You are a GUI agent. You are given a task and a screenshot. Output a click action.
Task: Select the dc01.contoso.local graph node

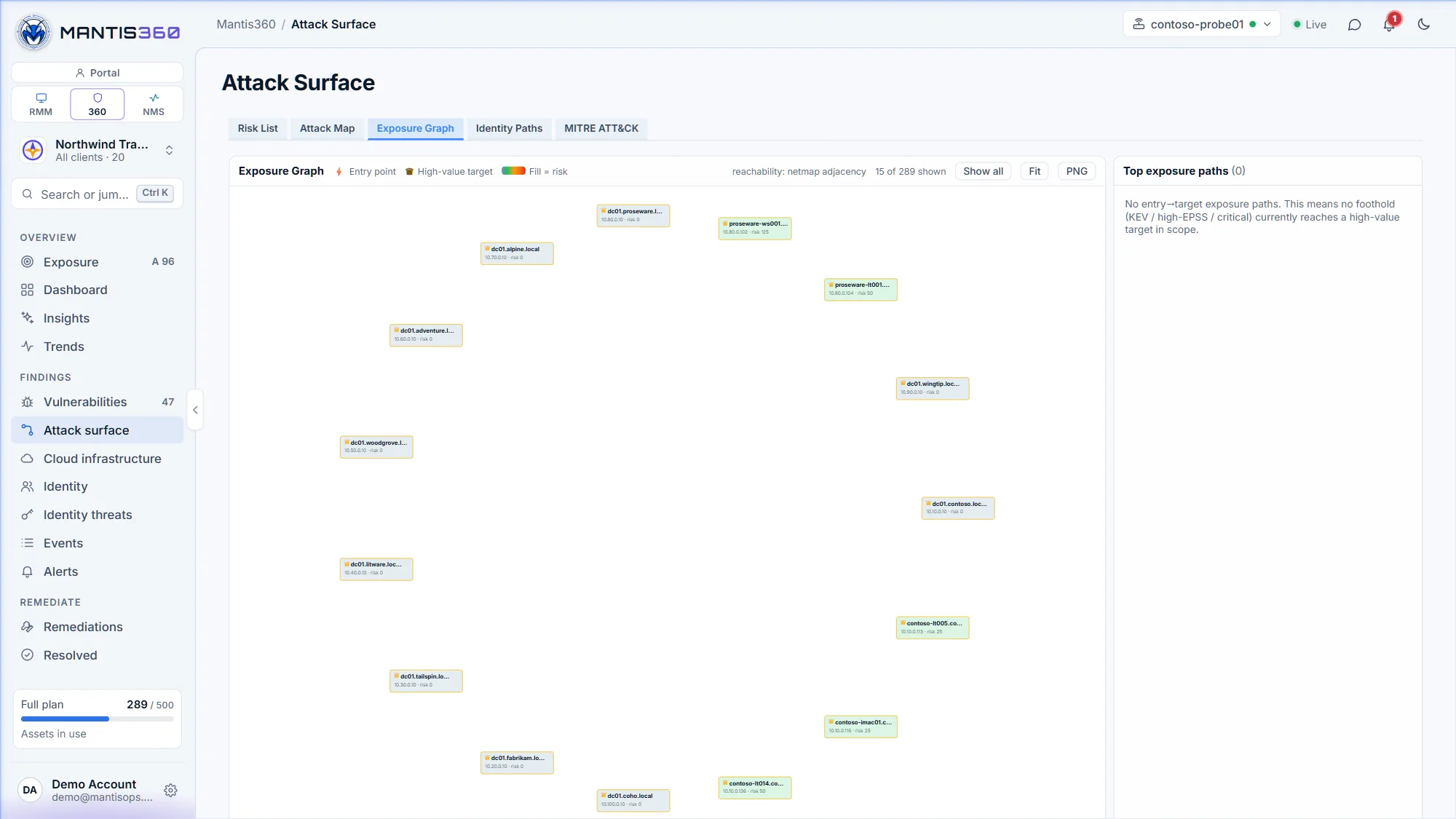958,508
